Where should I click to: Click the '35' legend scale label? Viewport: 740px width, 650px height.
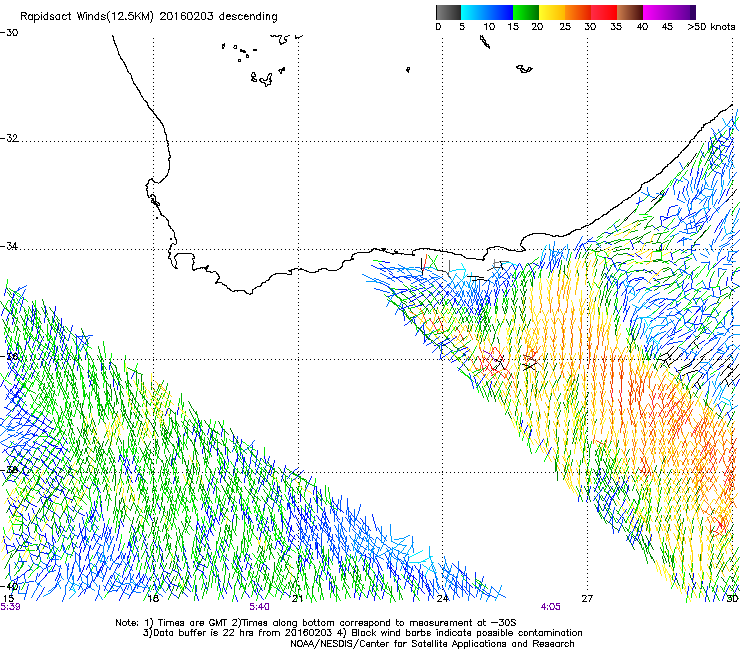tap(616, 27)
